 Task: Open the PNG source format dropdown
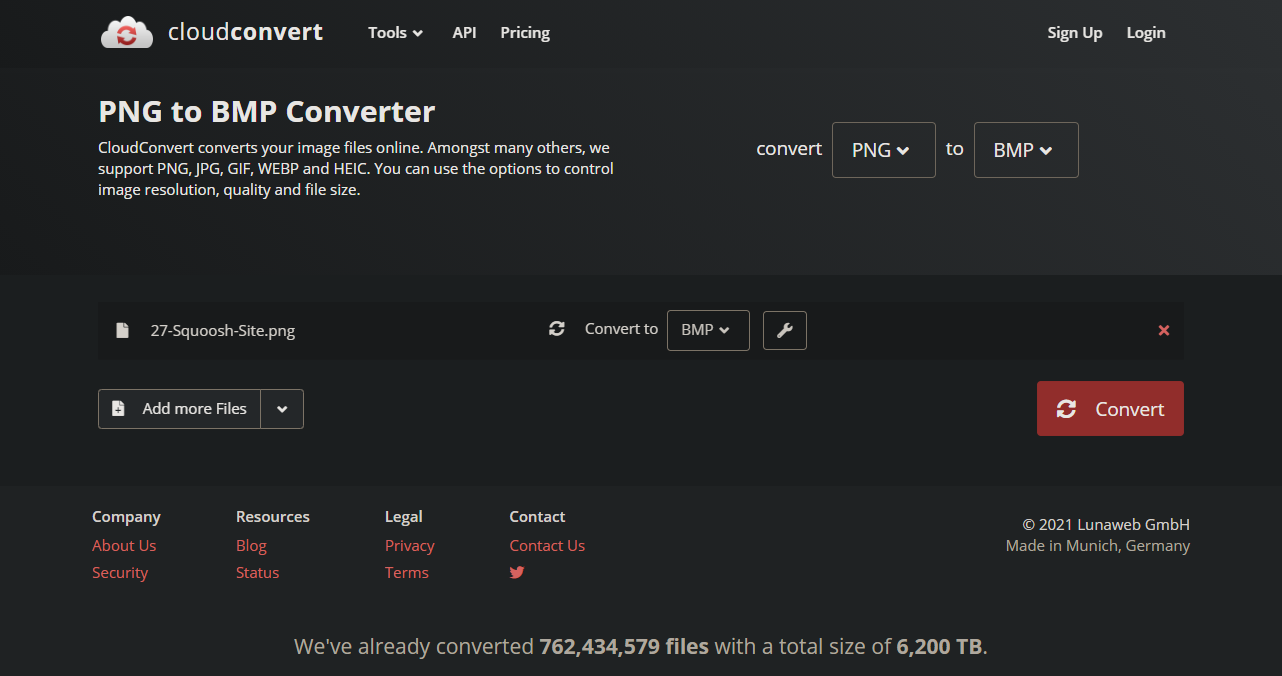[x=883, y=150]
